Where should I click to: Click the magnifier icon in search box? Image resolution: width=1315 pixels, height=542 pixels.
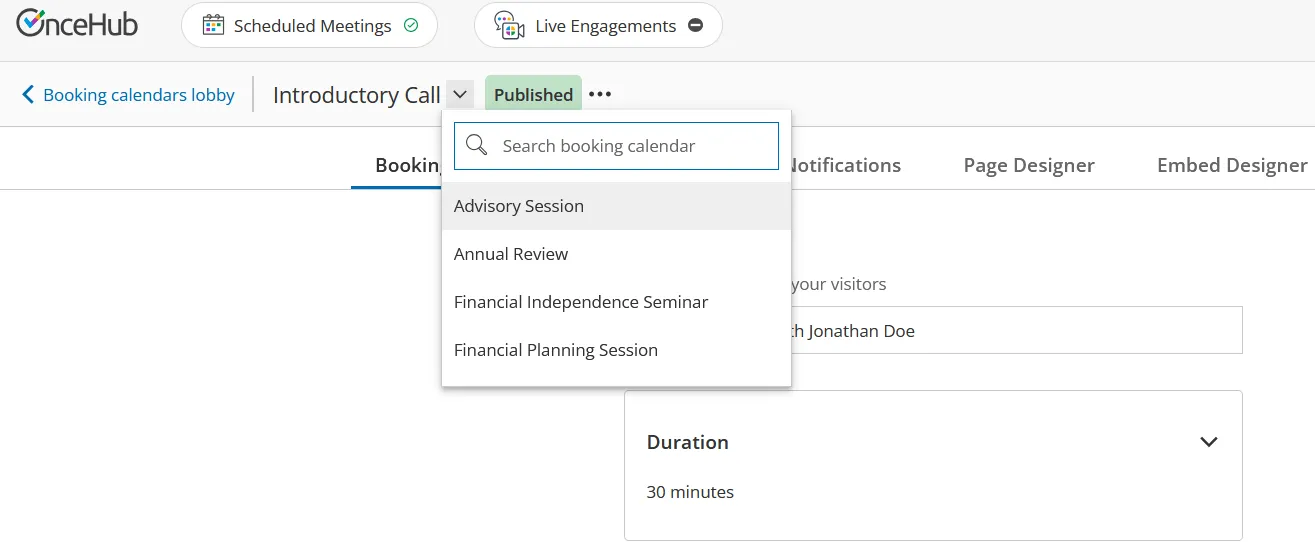[x=477, y=146]
